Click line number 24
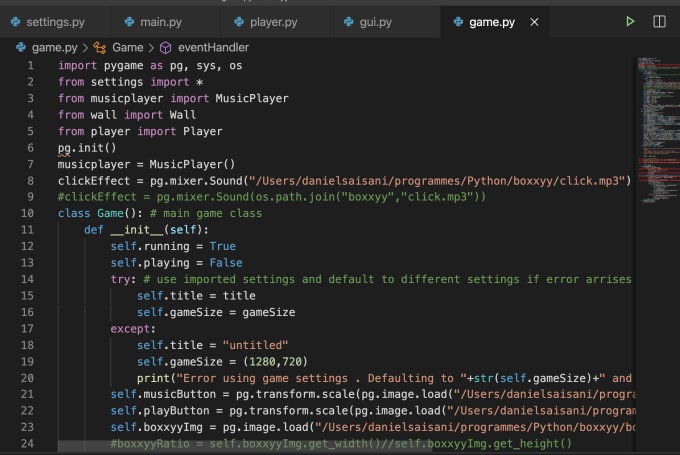 (27, 444)
